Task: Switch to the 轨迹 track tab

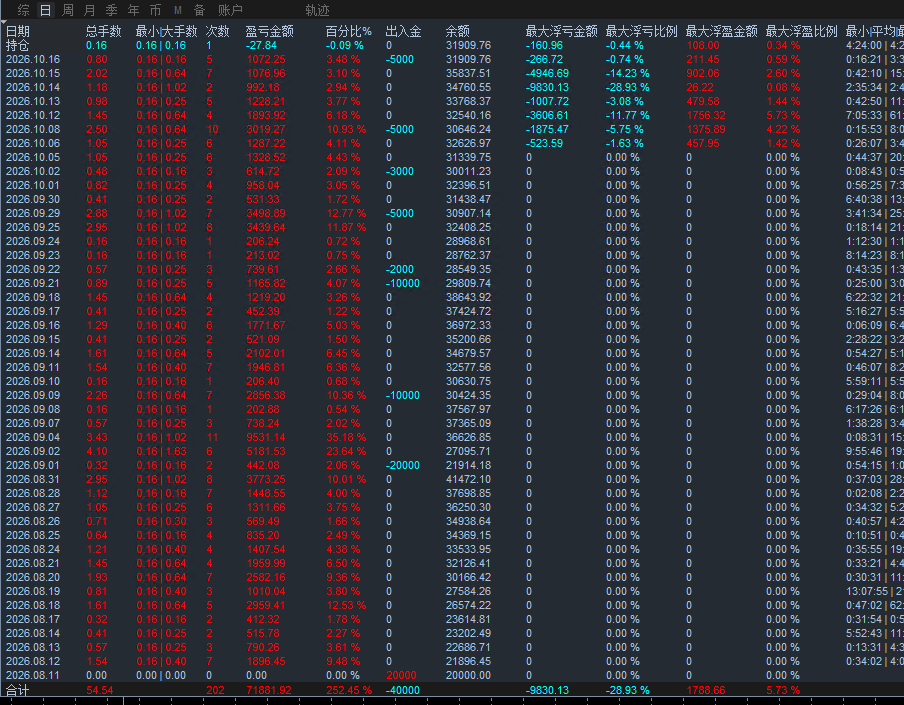Action: click(317, 10)
